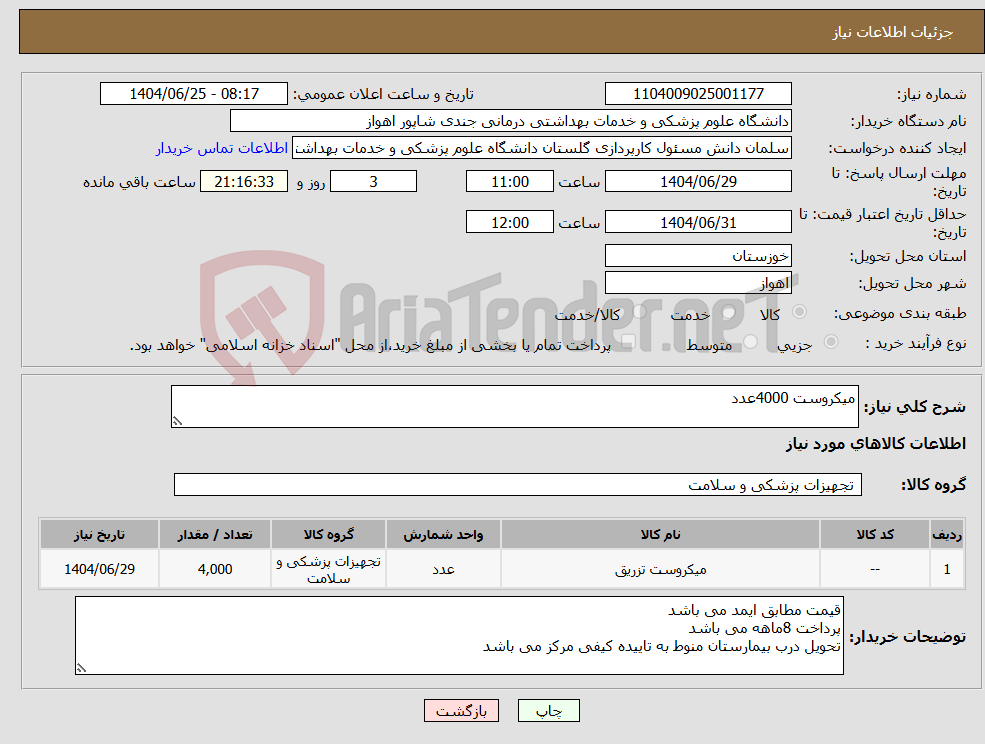Click the تاریخ field showing 1404/06/31
The image size is (985, 744).
(x=697, y=221)
